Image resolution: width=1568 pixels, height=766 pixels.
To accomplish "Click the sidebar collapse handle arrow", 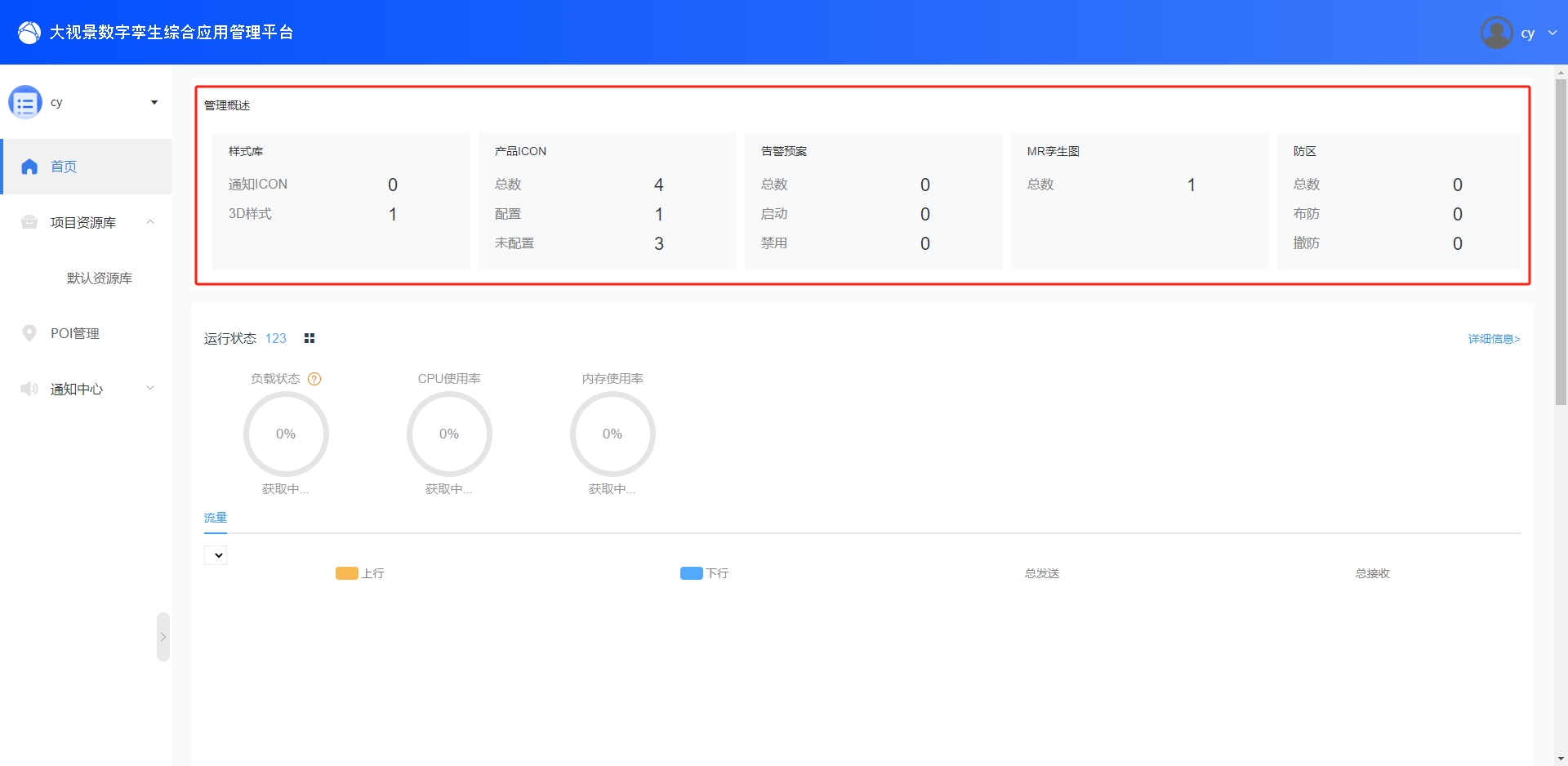I will click(x=163, y=637).
